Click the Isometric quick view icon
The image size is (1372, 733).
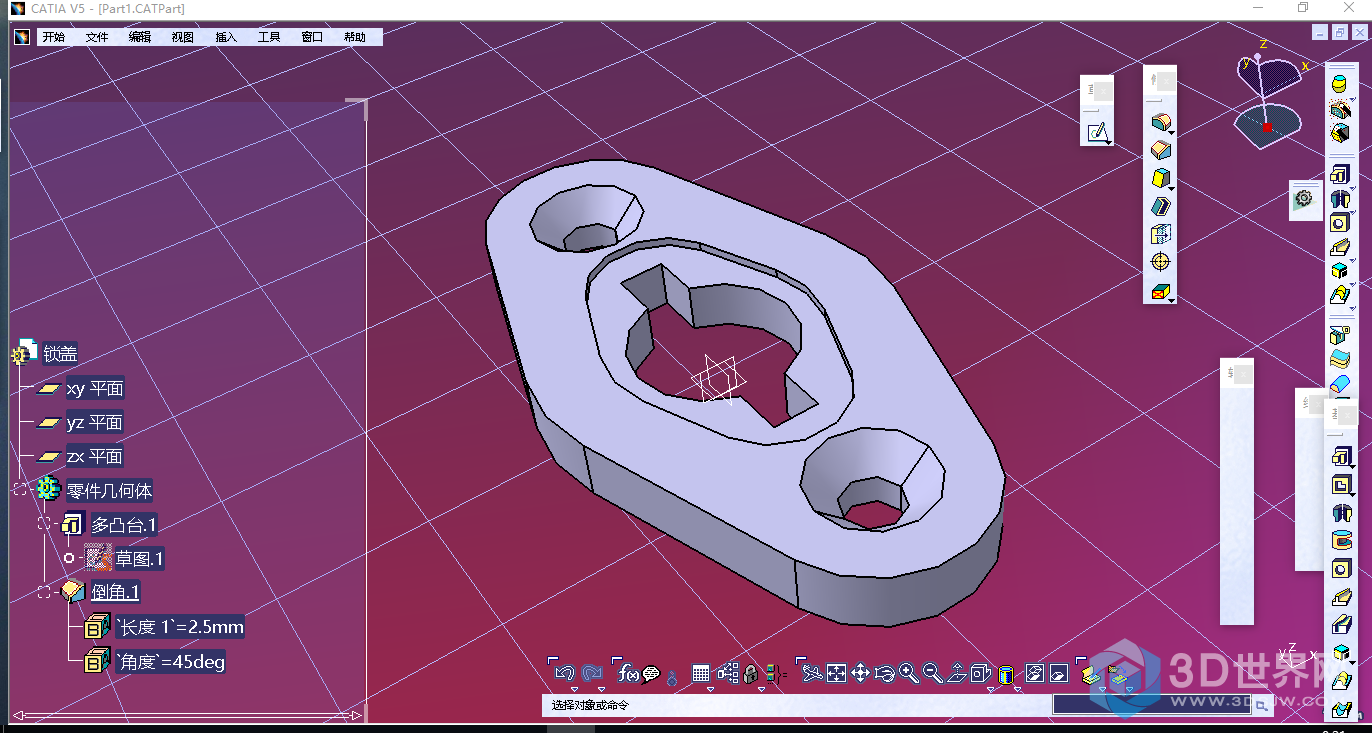coord(980,673)
